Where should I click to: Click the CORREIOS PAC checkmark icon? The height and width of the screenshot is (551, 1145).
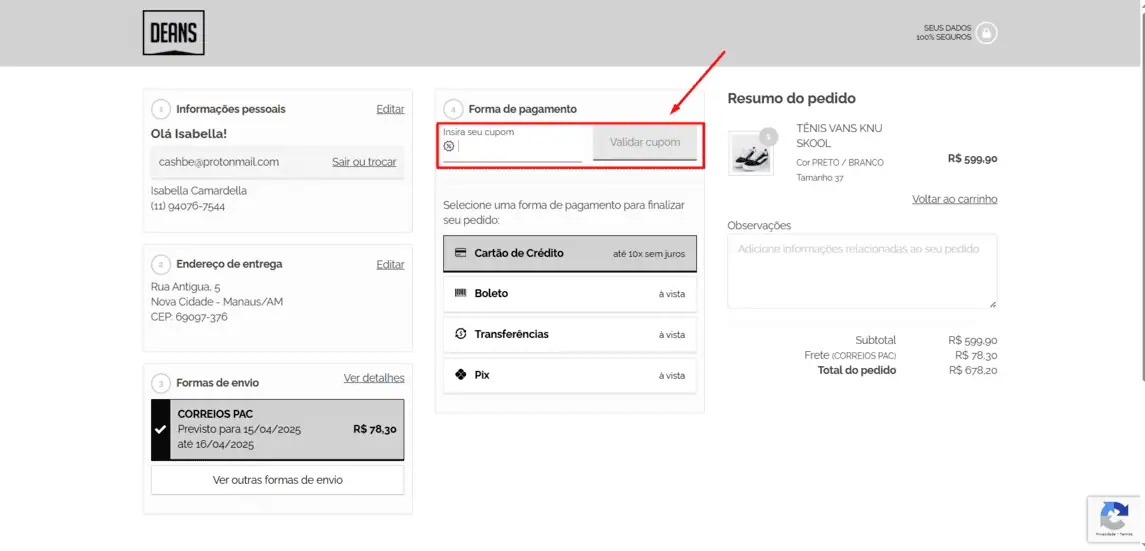coord(161,429)
